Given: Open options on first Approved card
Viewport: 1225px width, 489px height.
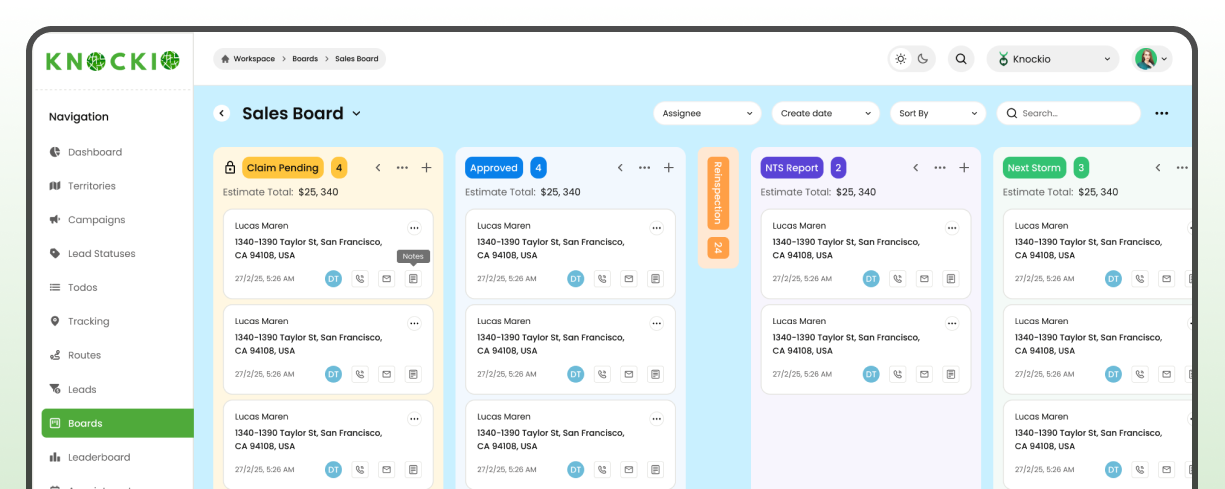Looking at the screenshot, I should [x=657, y=228].
